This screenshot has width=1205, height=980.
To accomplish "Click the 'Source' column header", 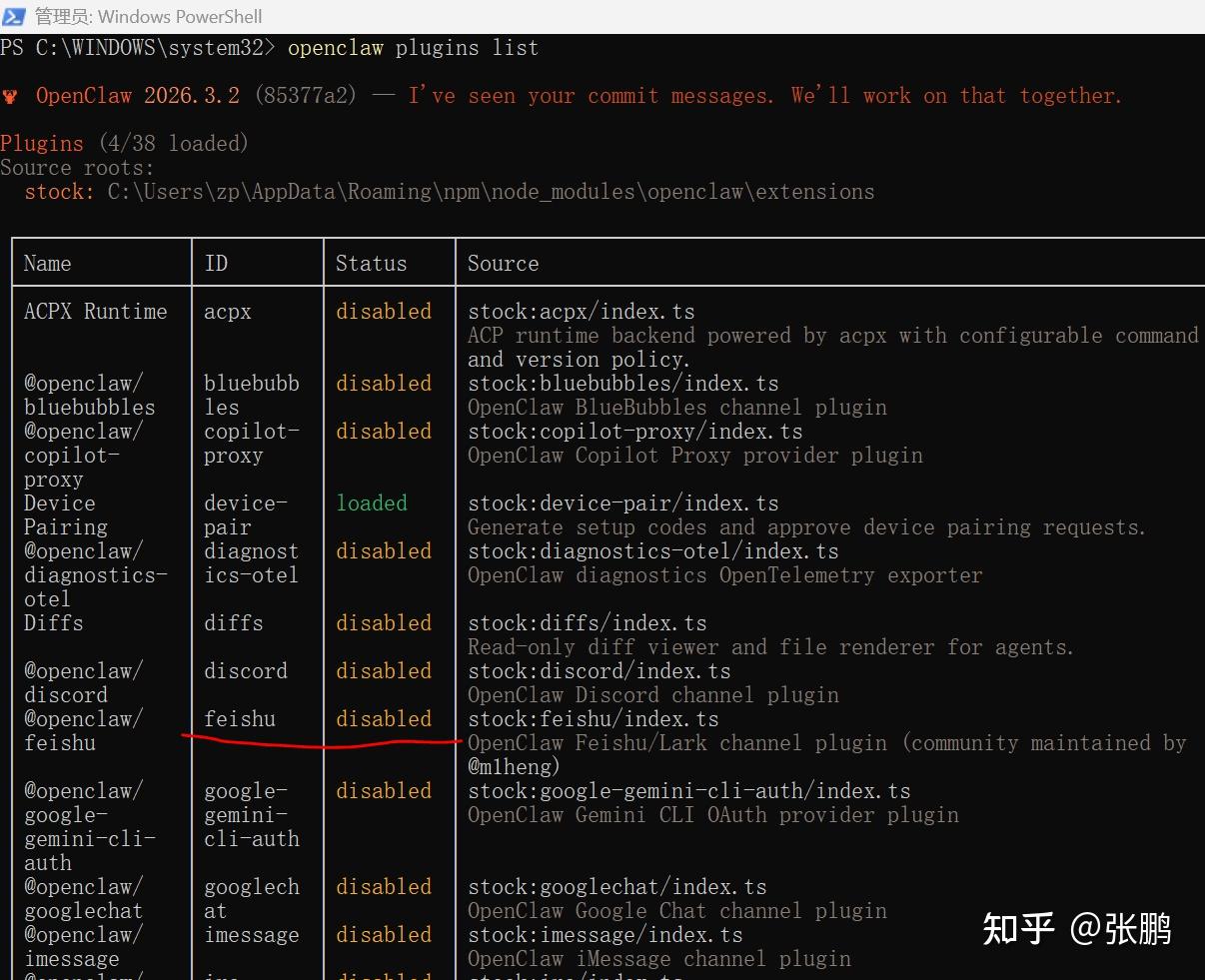I will pyautogui.click(x=503, y=264).
